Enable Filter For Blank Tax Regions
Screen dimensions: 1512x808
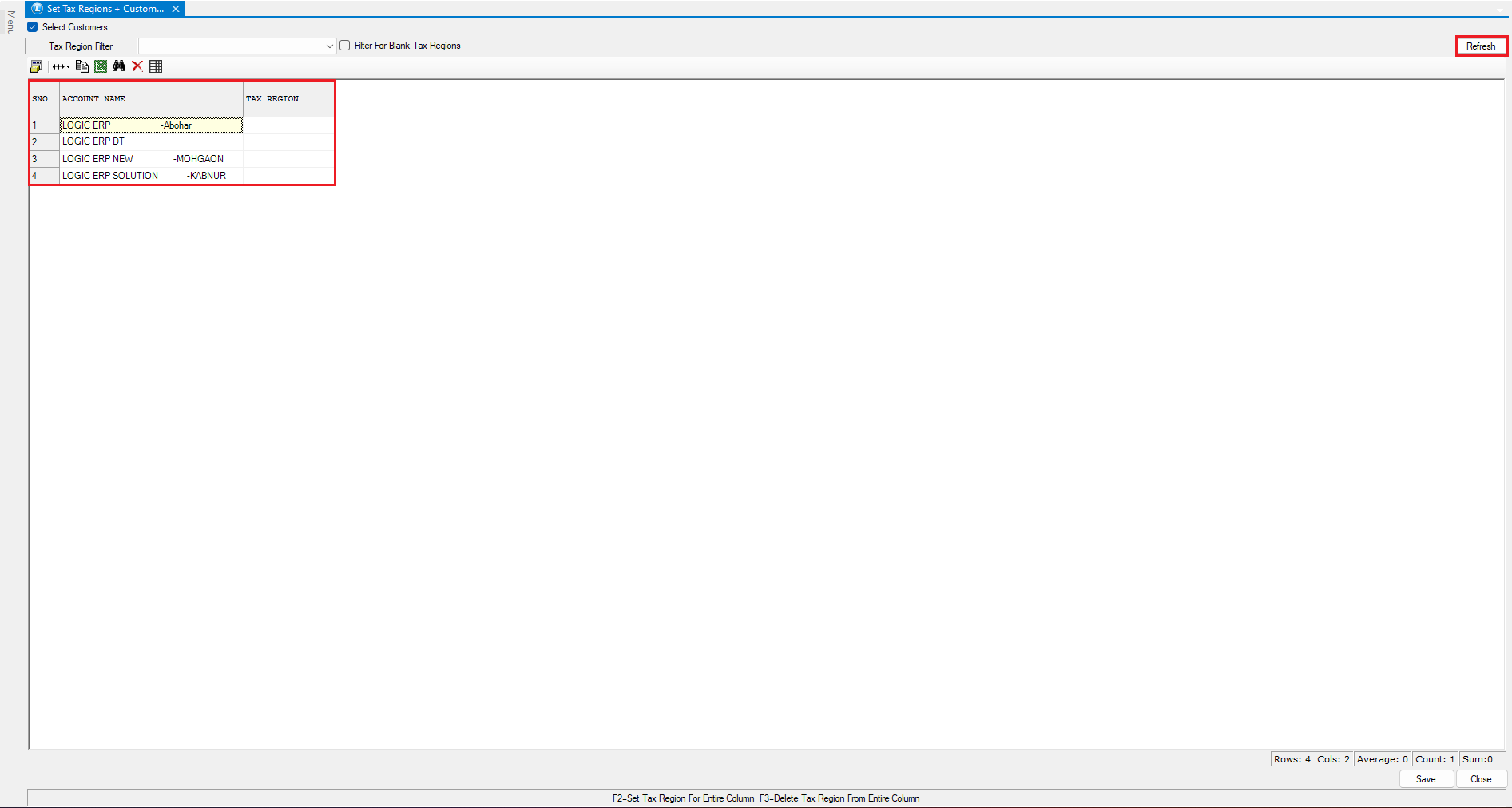click(x=345, y=46)
